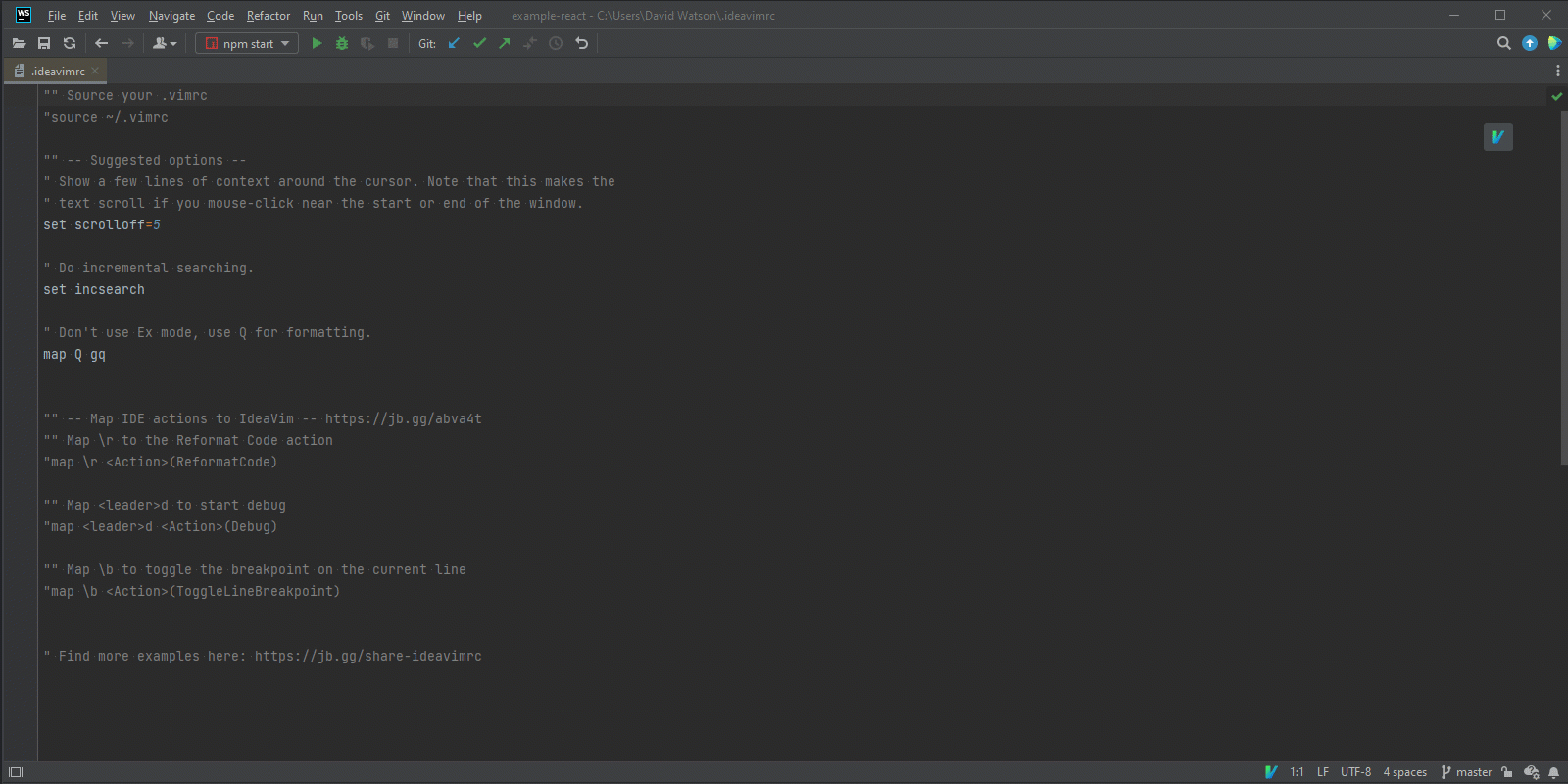Click the floating IdeaVim reload icon in editor
The width and height of the screenshot is (1568, 784).
1497,137
